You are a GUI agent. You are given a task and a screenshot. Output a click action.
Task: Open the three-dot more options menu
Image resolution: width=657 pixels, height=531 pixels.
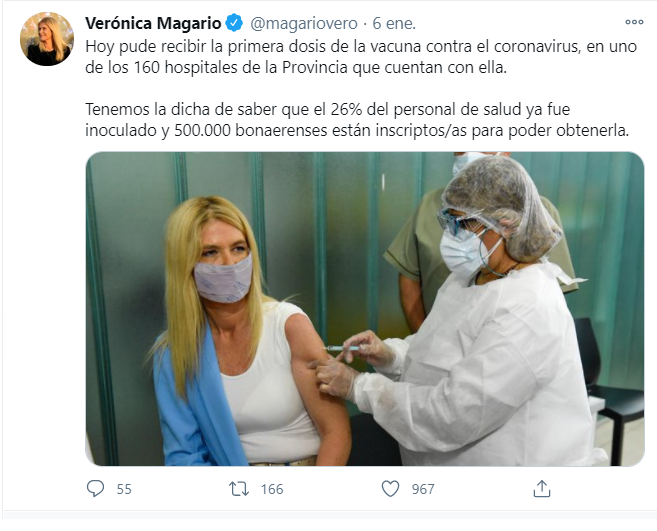pos(634,22)
